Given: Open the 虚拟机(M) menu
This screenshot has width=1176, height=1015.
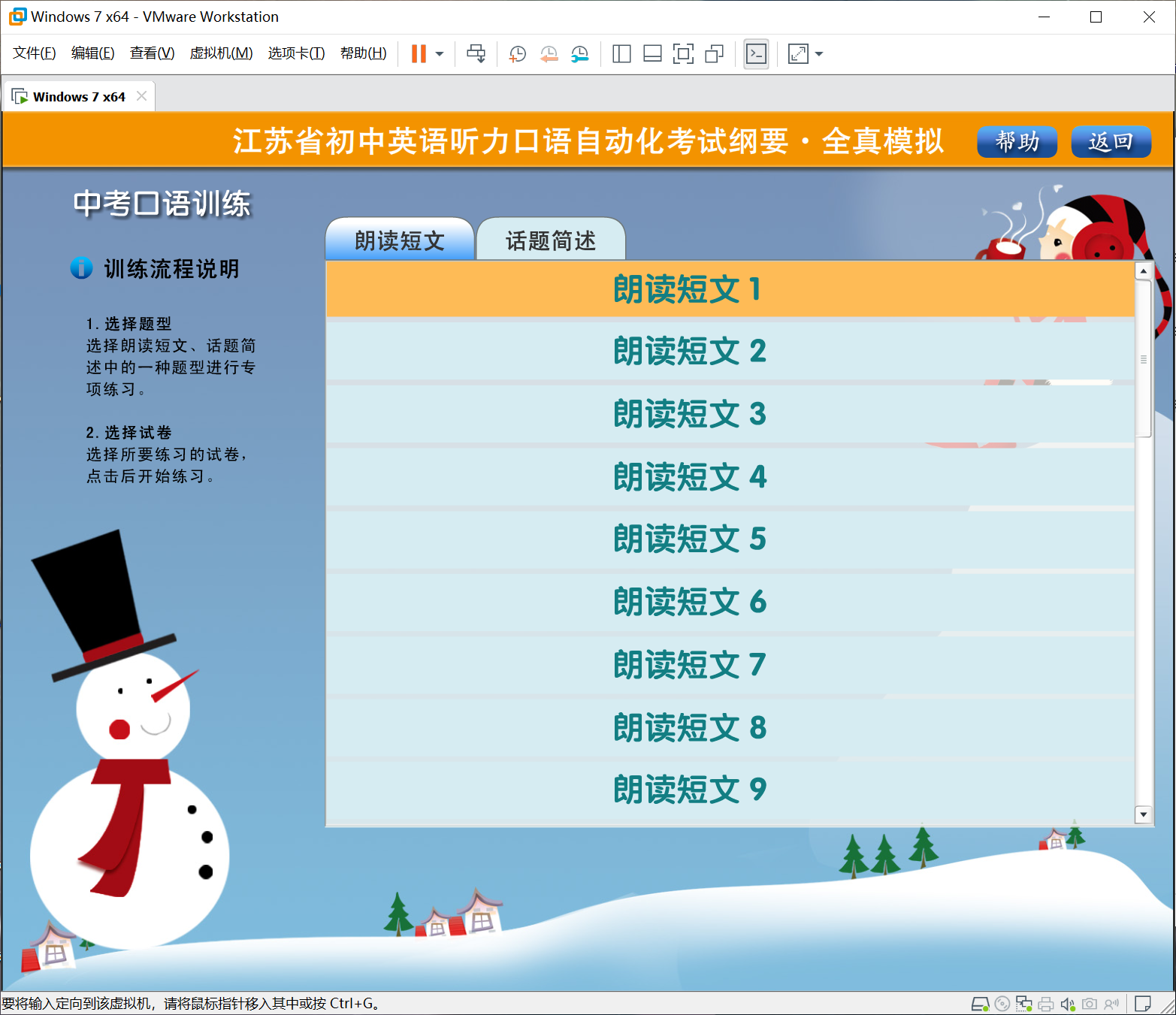Looking at the screenshot, I should [221, 53].
